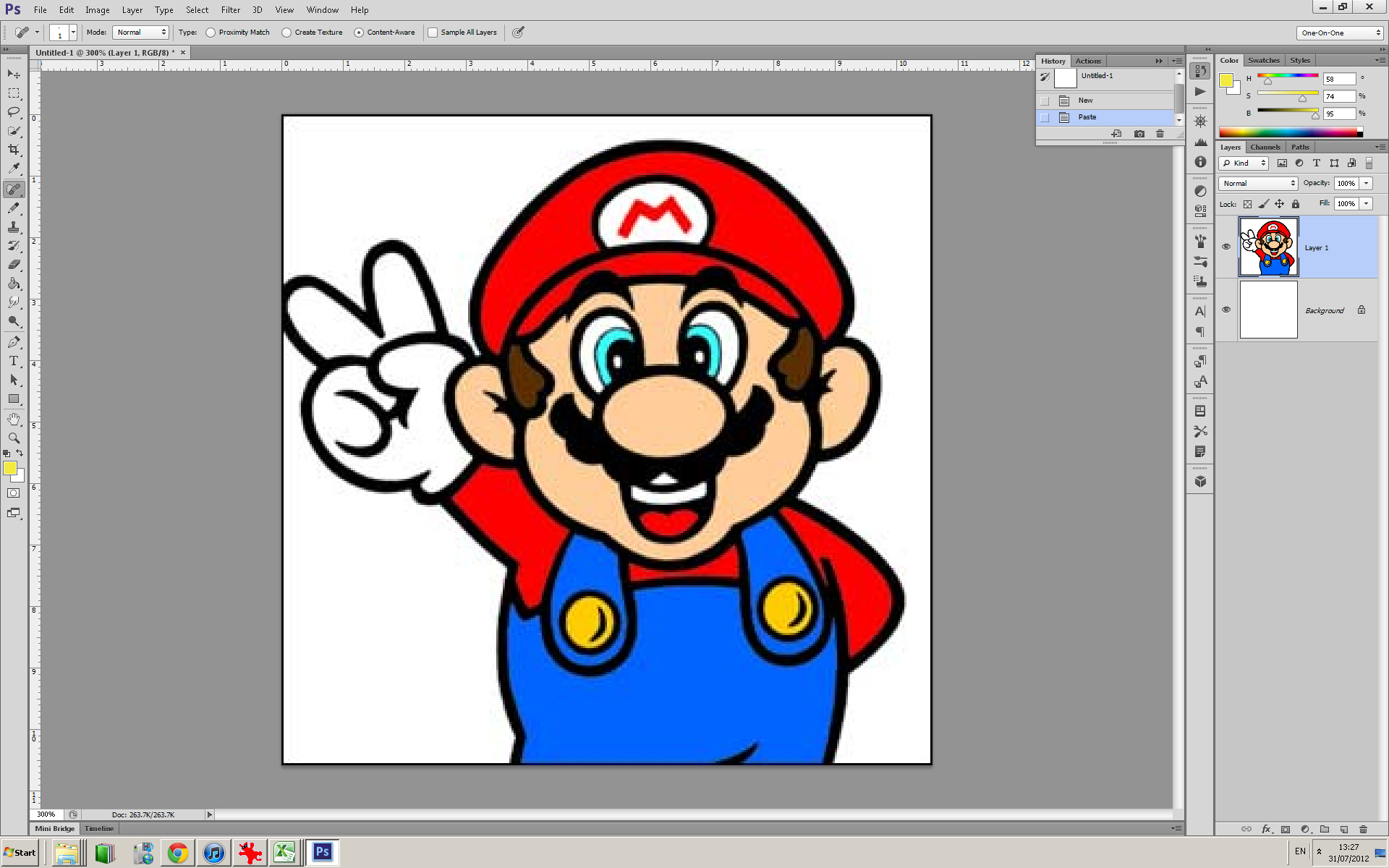Click the add layer style fx icon
The image size is (1389, 868).
click(1266, 829)
